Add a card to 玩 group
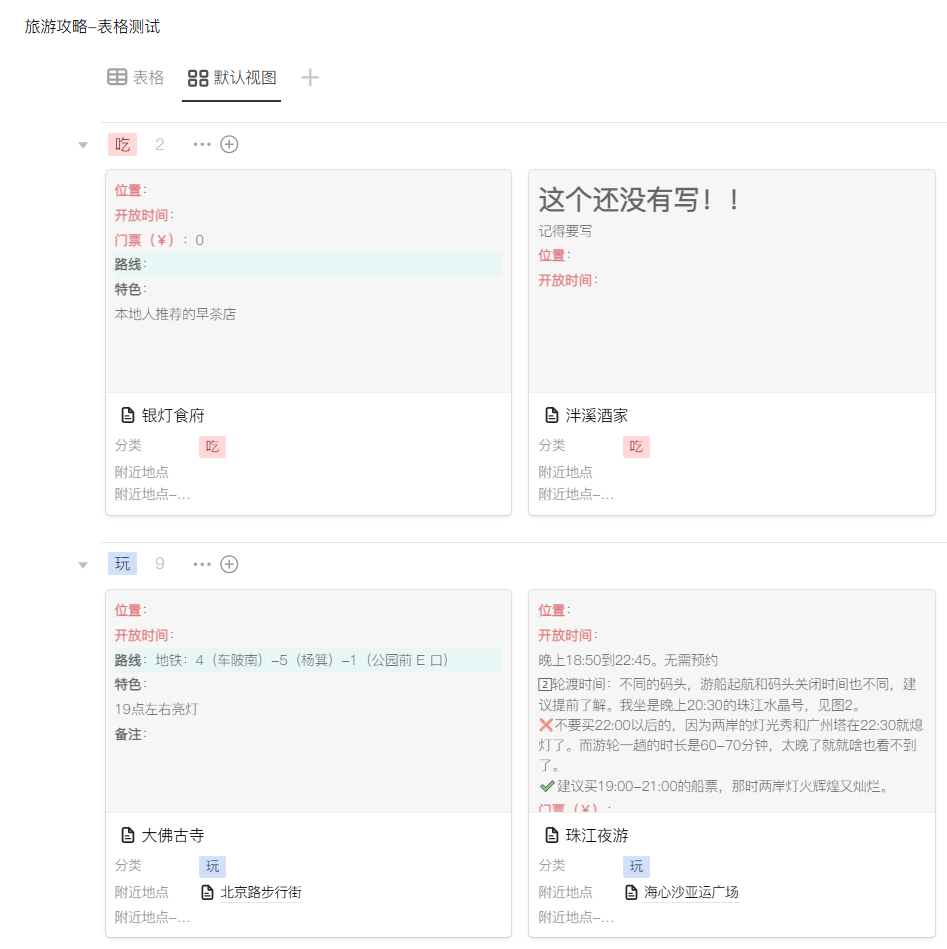 point(229,565)
